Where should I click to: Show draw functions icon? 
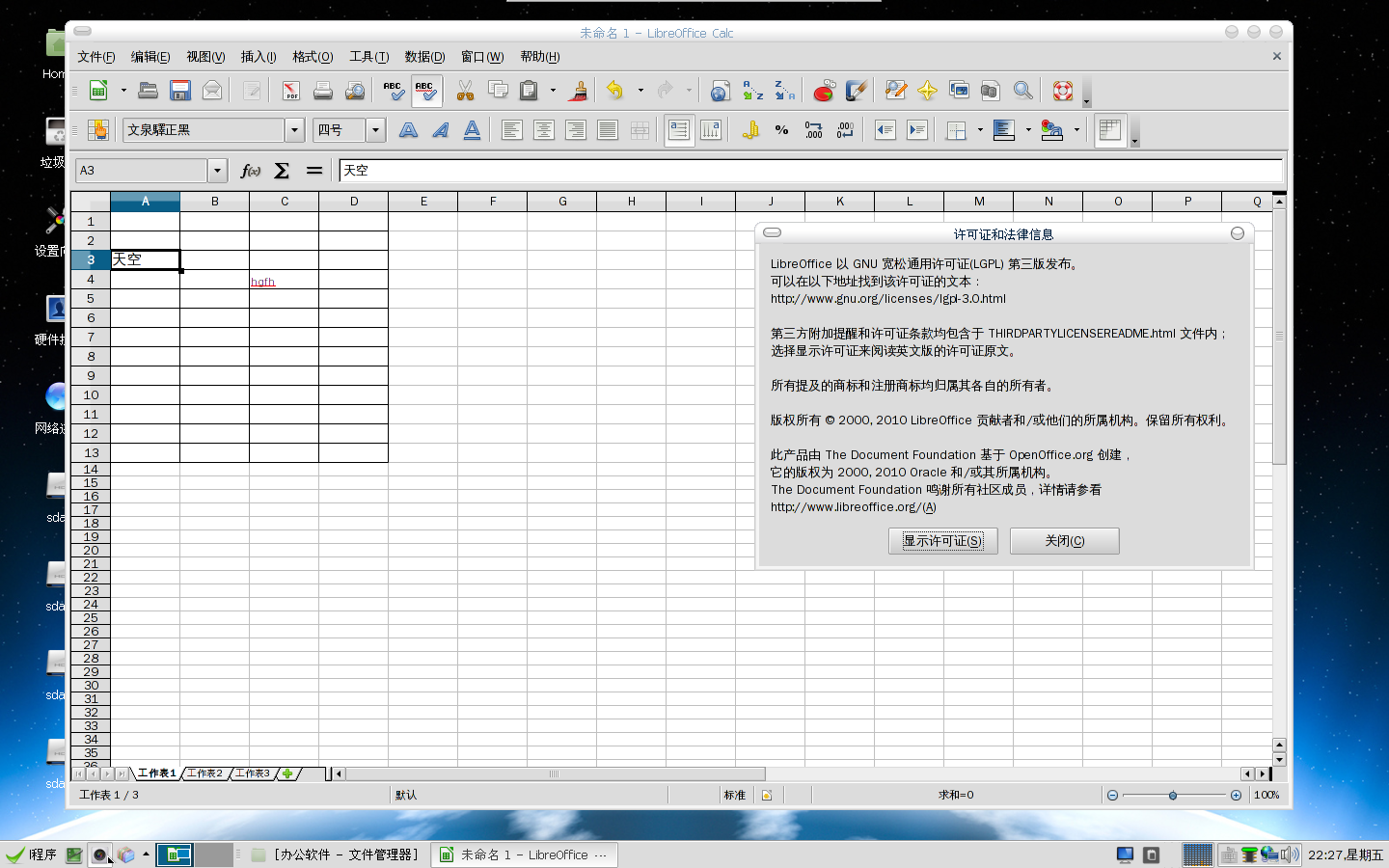pyautogui.click(x=856, y=91)
